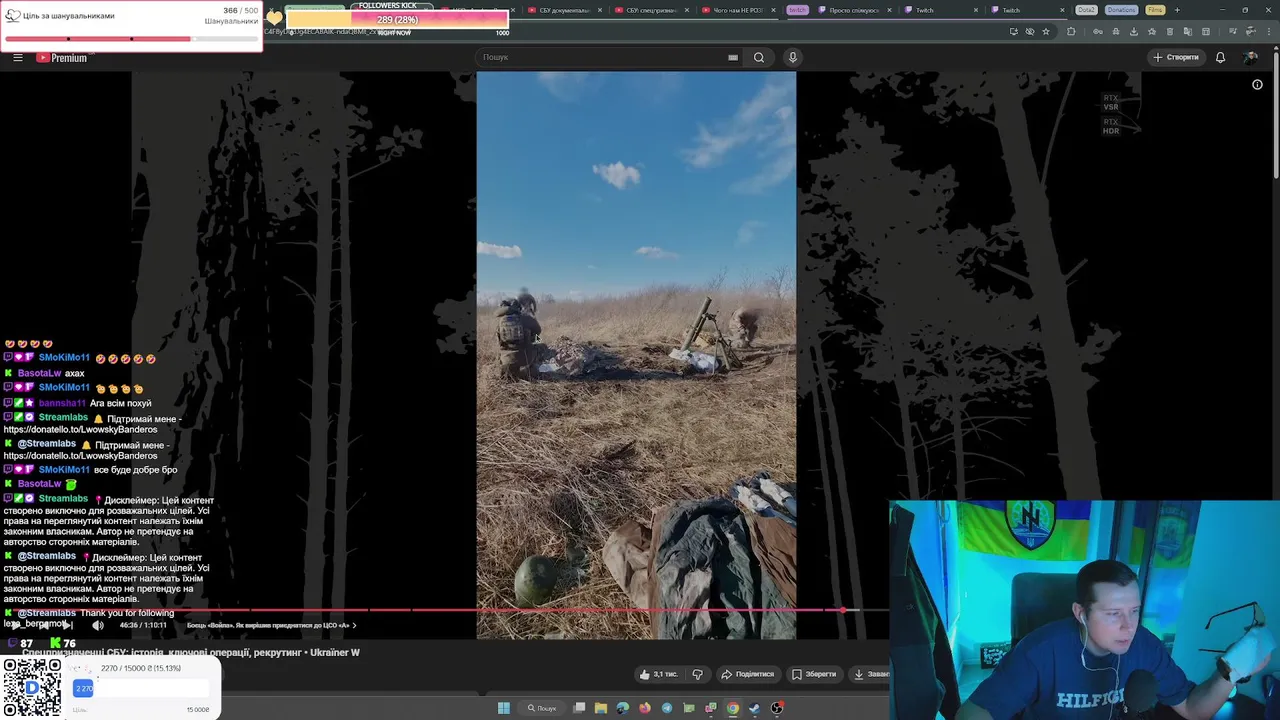Dislike the video
The height and width of the screenshot is (720, 1280).
coord(697,674)
